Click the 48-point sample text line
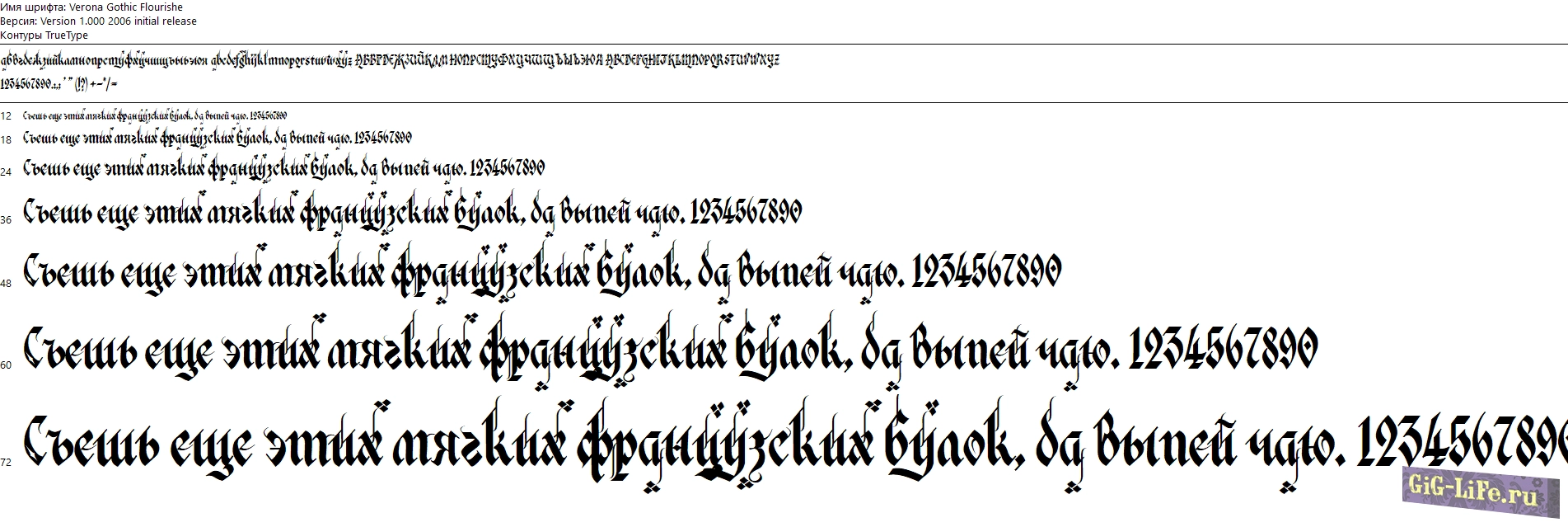 (542, 273)
